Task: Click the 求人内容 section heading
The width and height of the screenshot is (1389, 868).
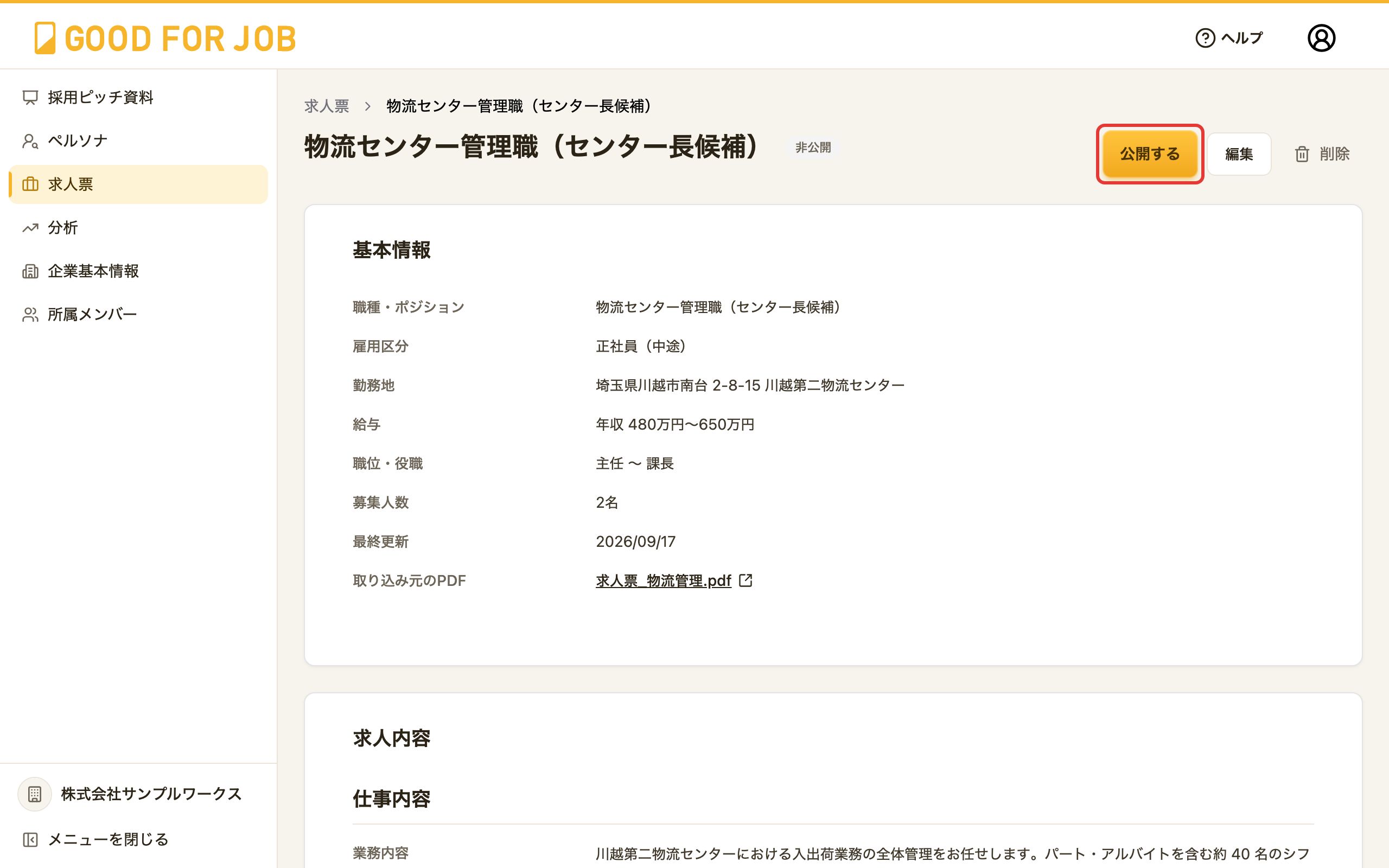Action: click(x=391, y=738)
